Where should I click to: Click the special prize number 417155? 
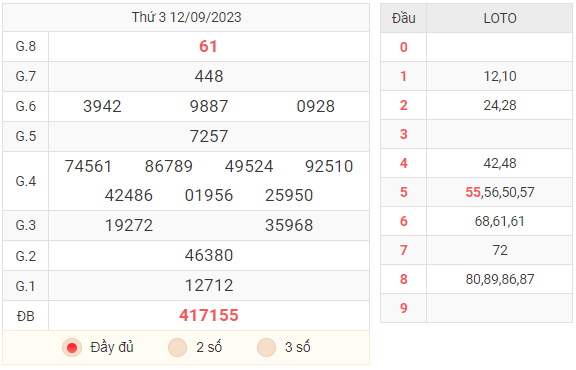click(209, 316)
